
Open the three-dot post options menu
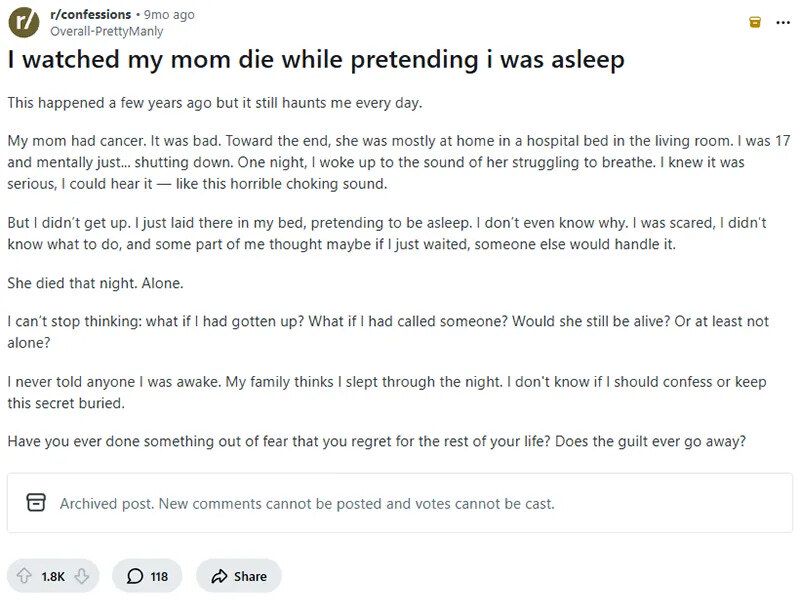[783, 22]
